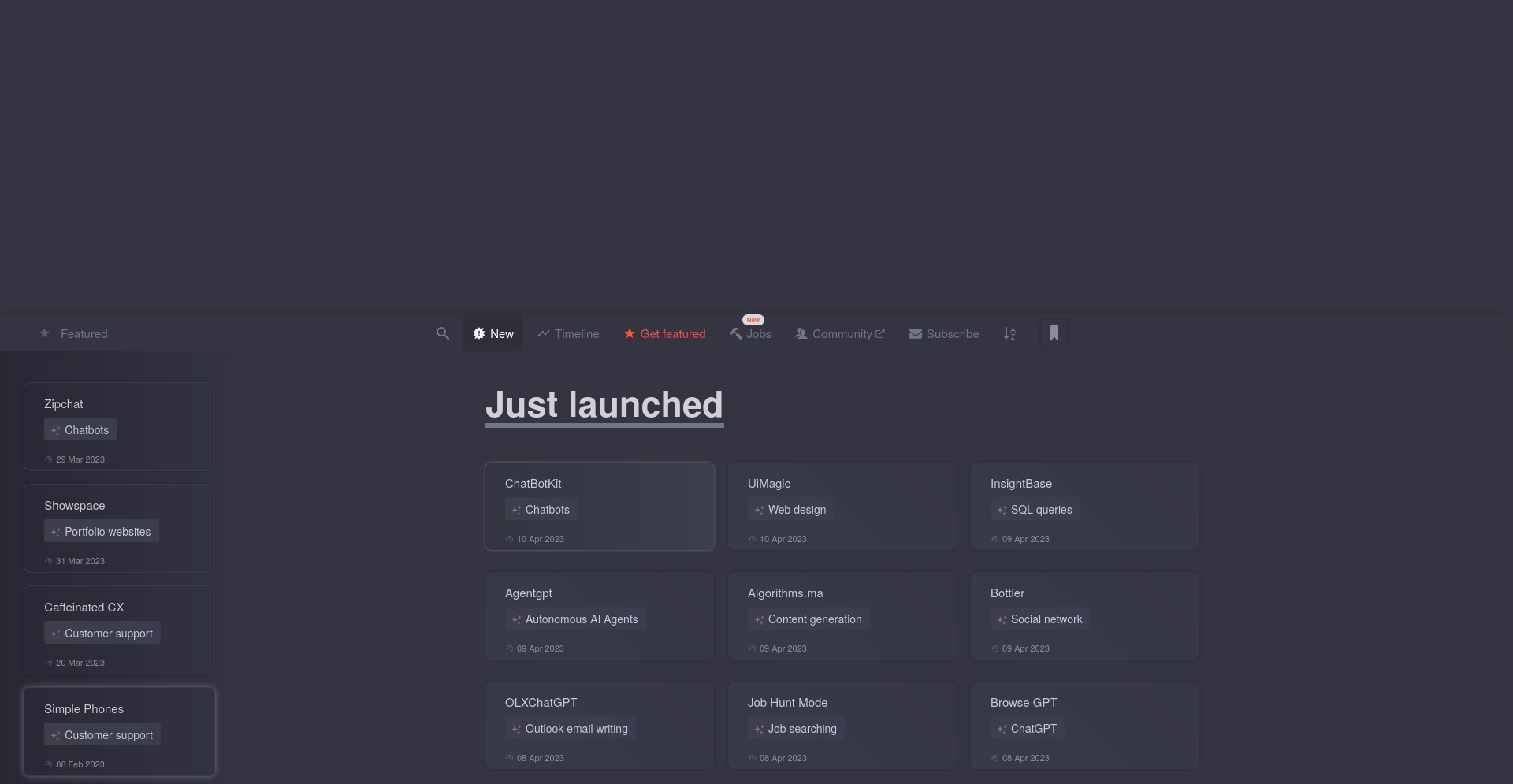Click the SQL queries tag
The image size is (1513, 784).
1035,509
